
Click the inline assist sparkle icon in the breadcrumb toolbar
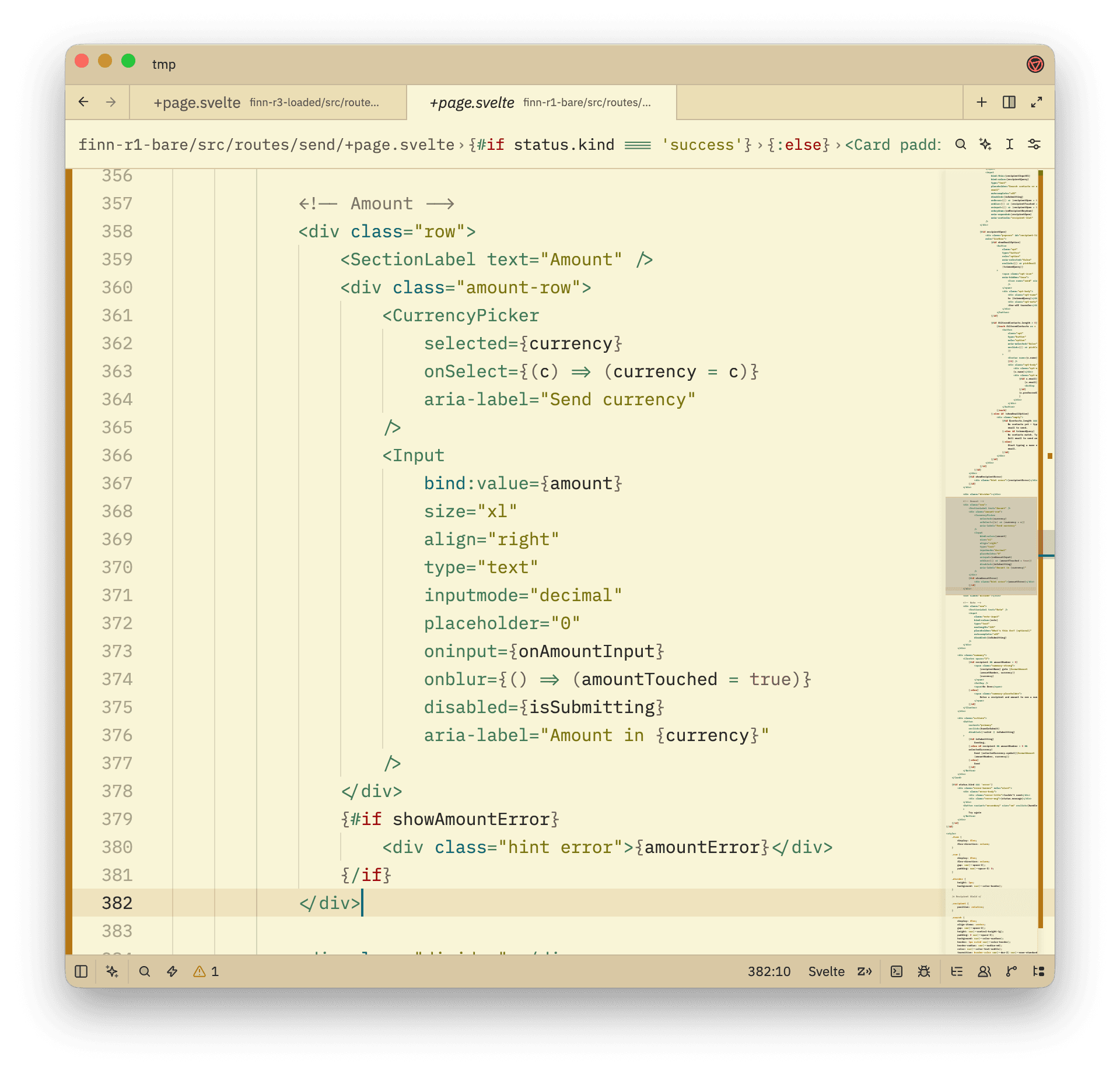click(985, 144)
